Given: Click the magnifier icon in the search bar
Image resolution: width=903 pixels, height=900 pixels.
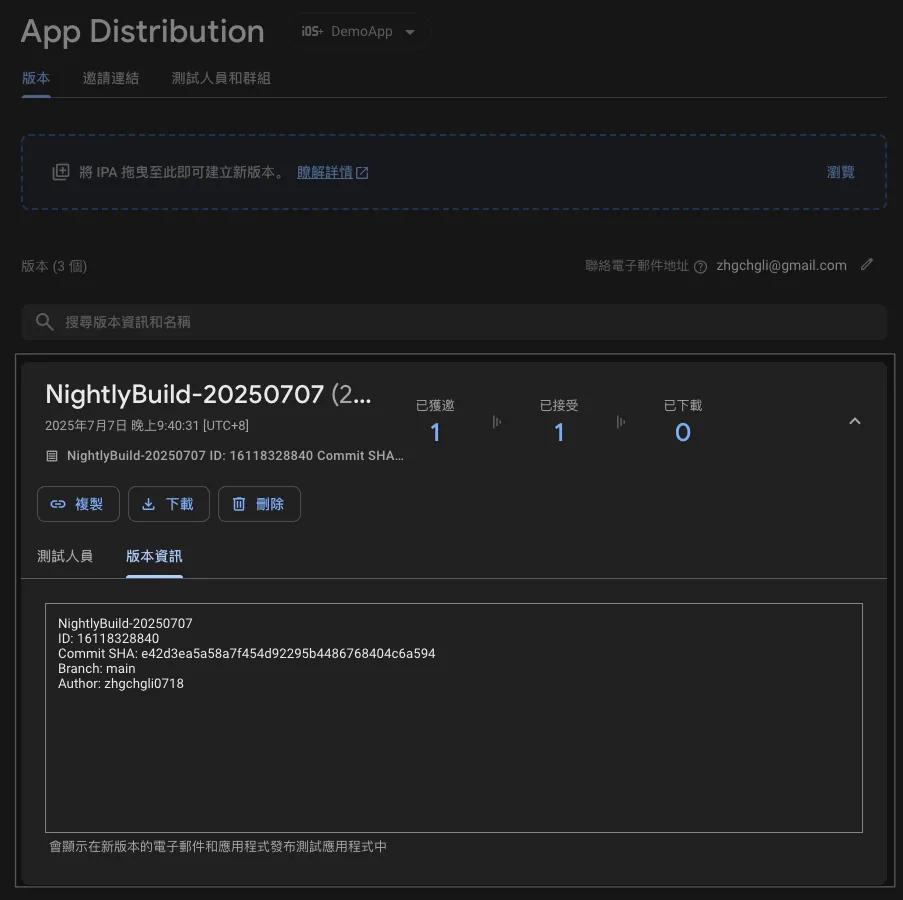Looking at the screenshot, I should pos(45,322).
